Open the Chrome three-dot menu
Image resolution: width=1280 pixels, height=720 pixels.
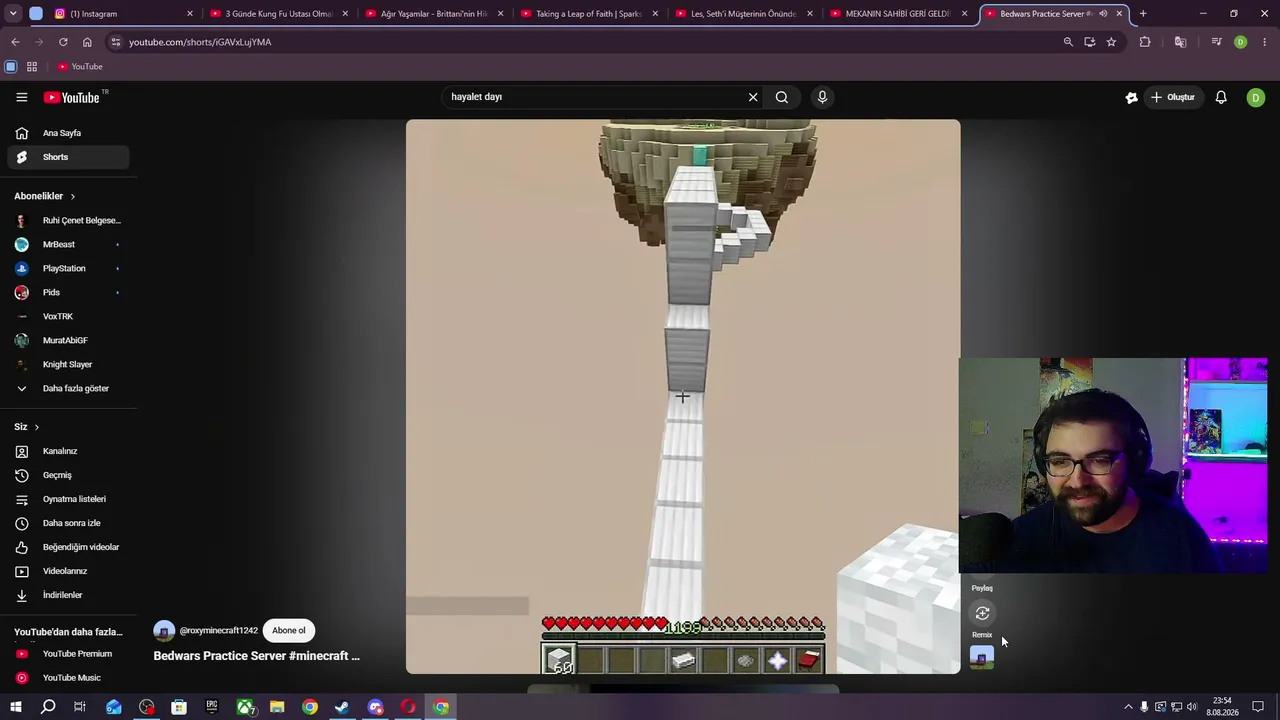[1265, 42]
